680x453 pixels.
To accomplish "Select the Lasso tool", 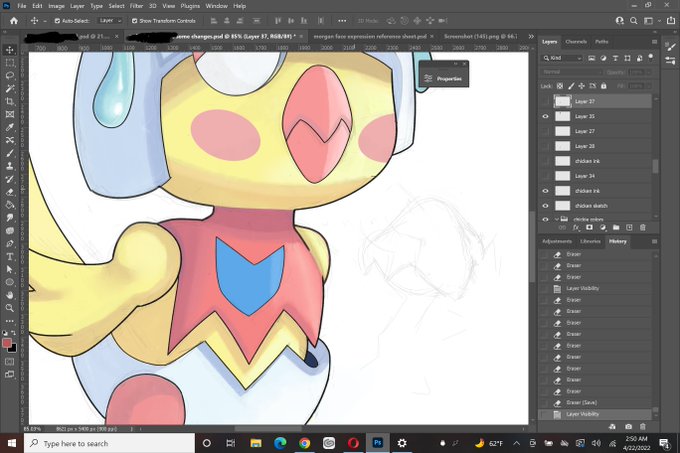I will (x=10, y=76).
